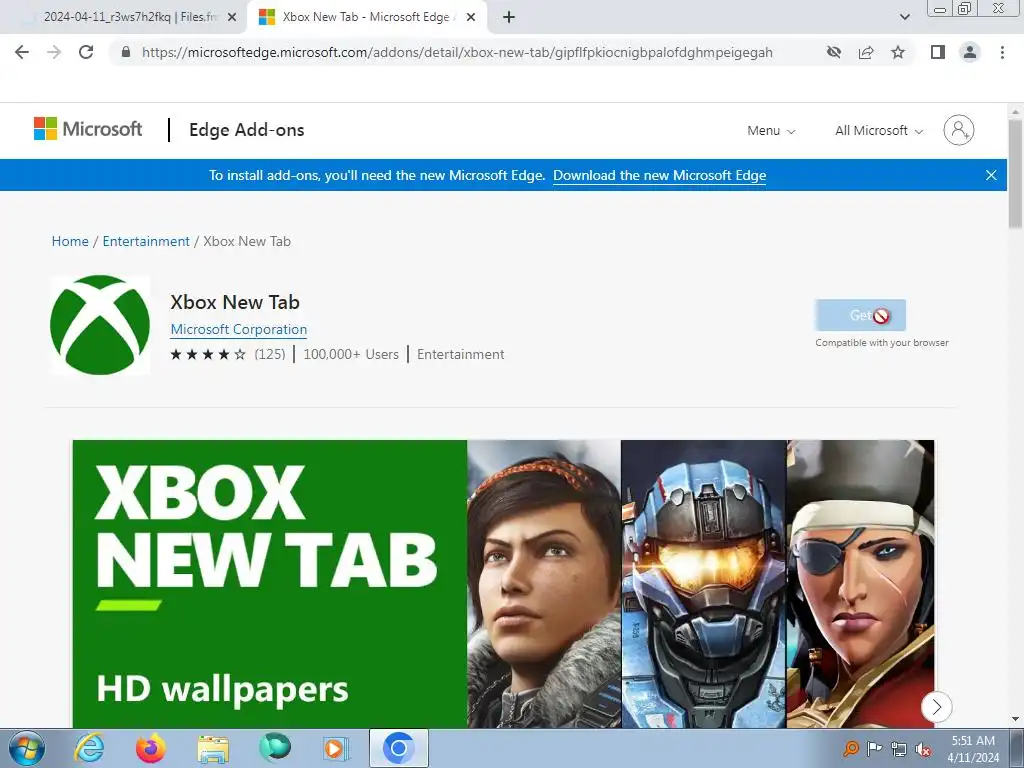Open the media player taskbar icon
Viewport: 1024px width, 768px height.
coord(336,748)
